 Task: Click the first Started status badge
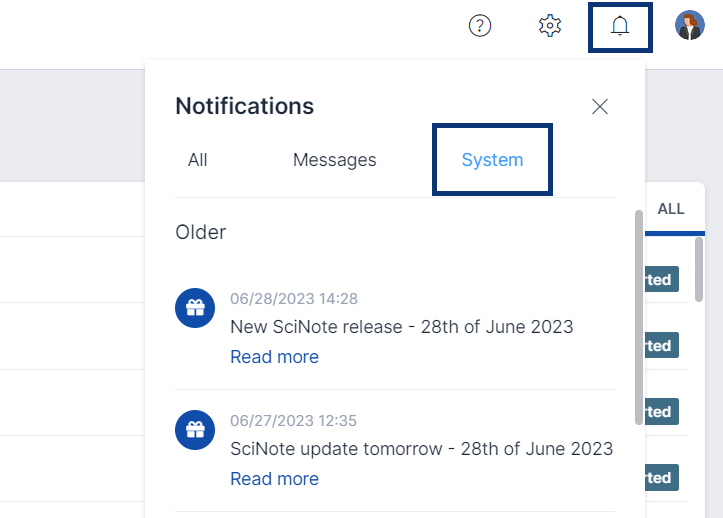click(661, 280)
